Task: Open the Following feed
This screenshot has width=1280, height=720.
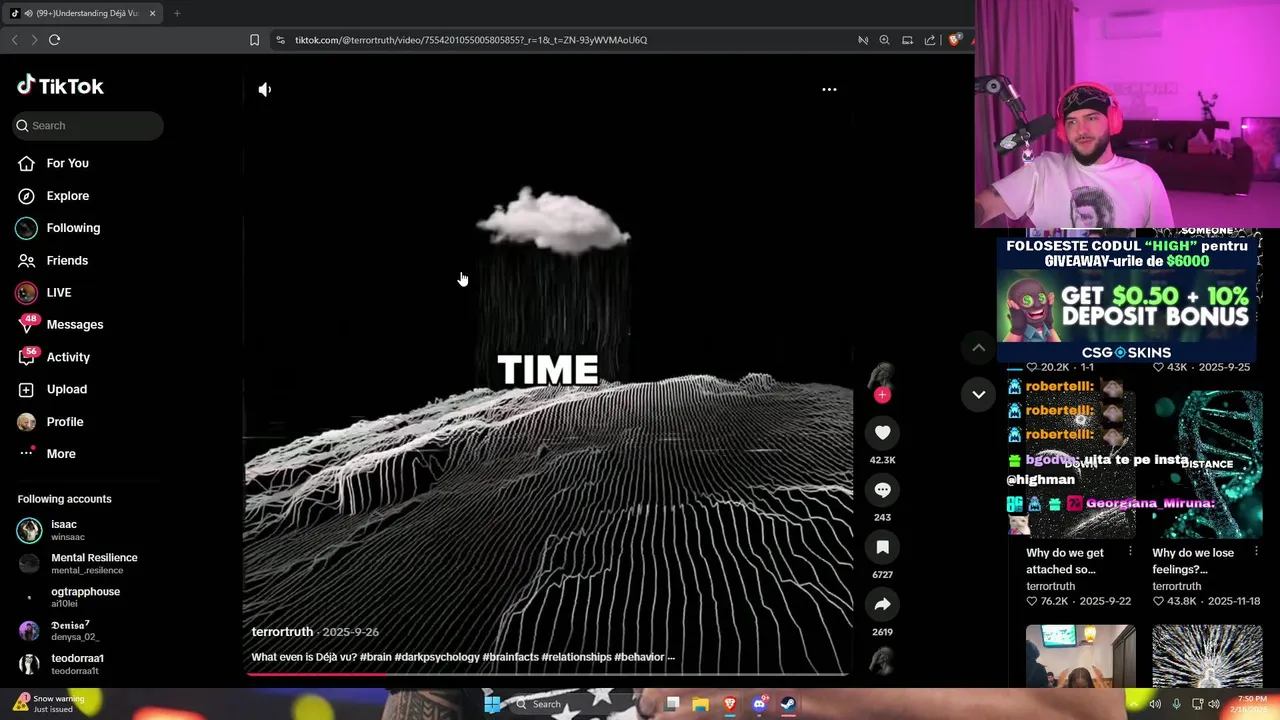Action: [73, 228]
